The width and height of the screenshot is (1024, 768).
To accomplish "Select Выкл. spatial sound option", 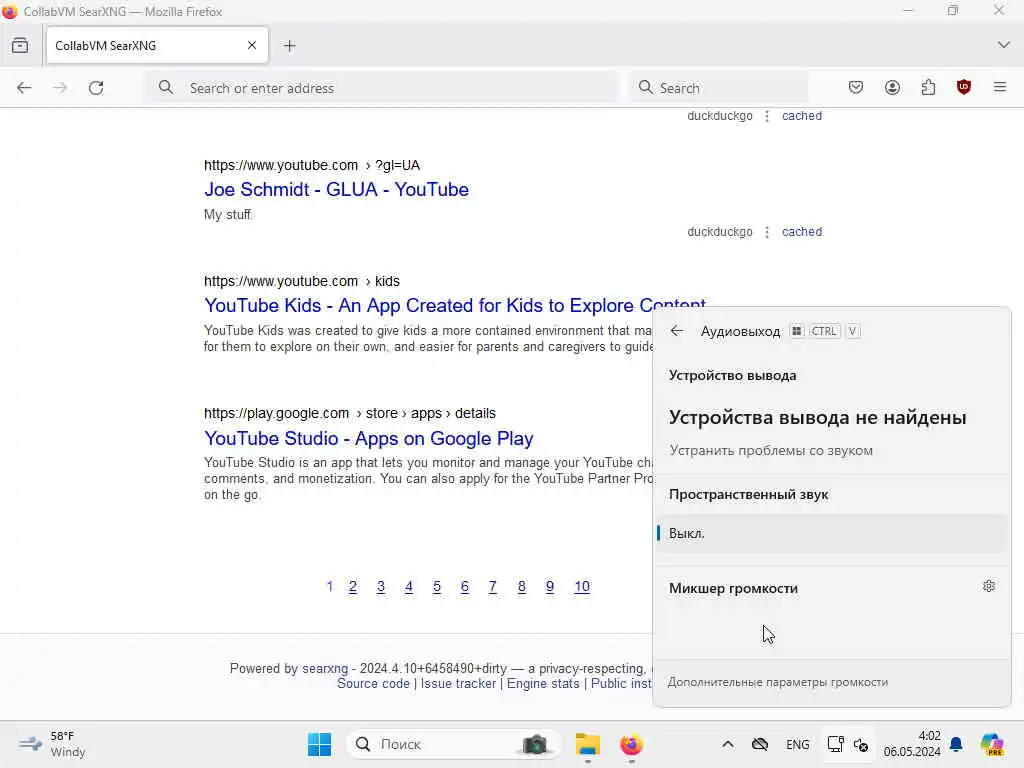I will click(x=831, y=534).
